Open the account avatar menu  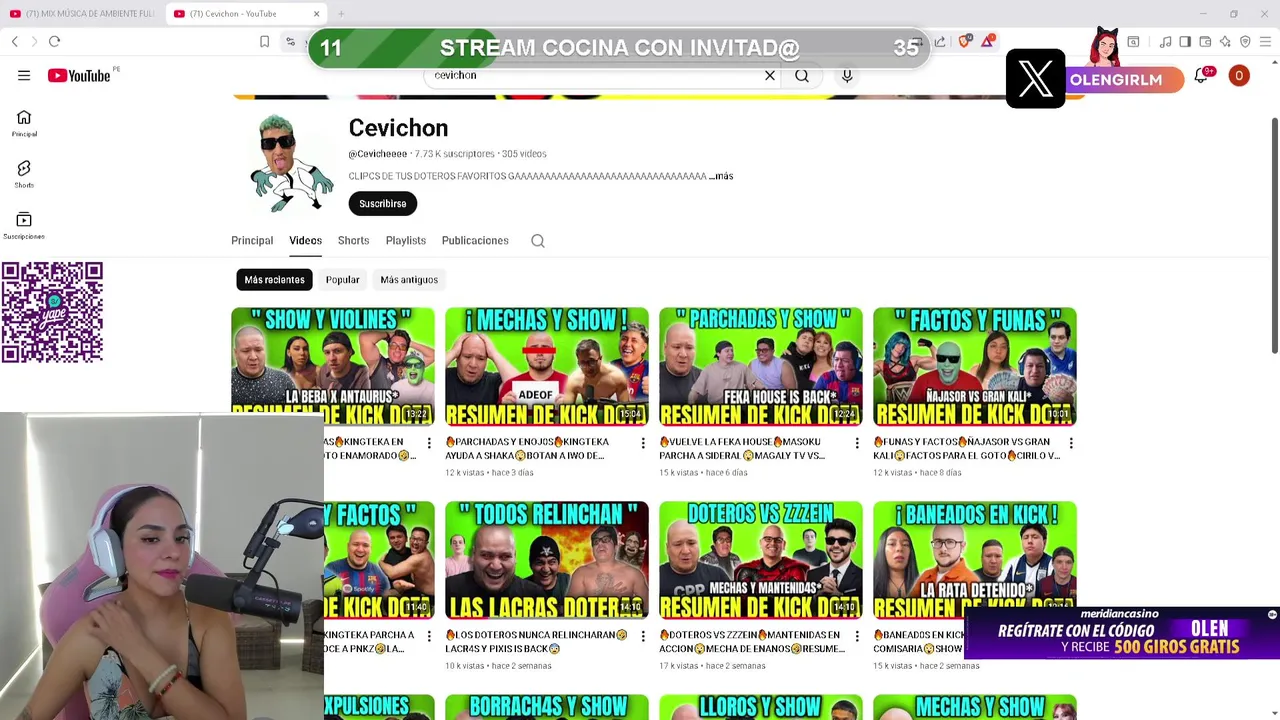tap(1239, 75)
